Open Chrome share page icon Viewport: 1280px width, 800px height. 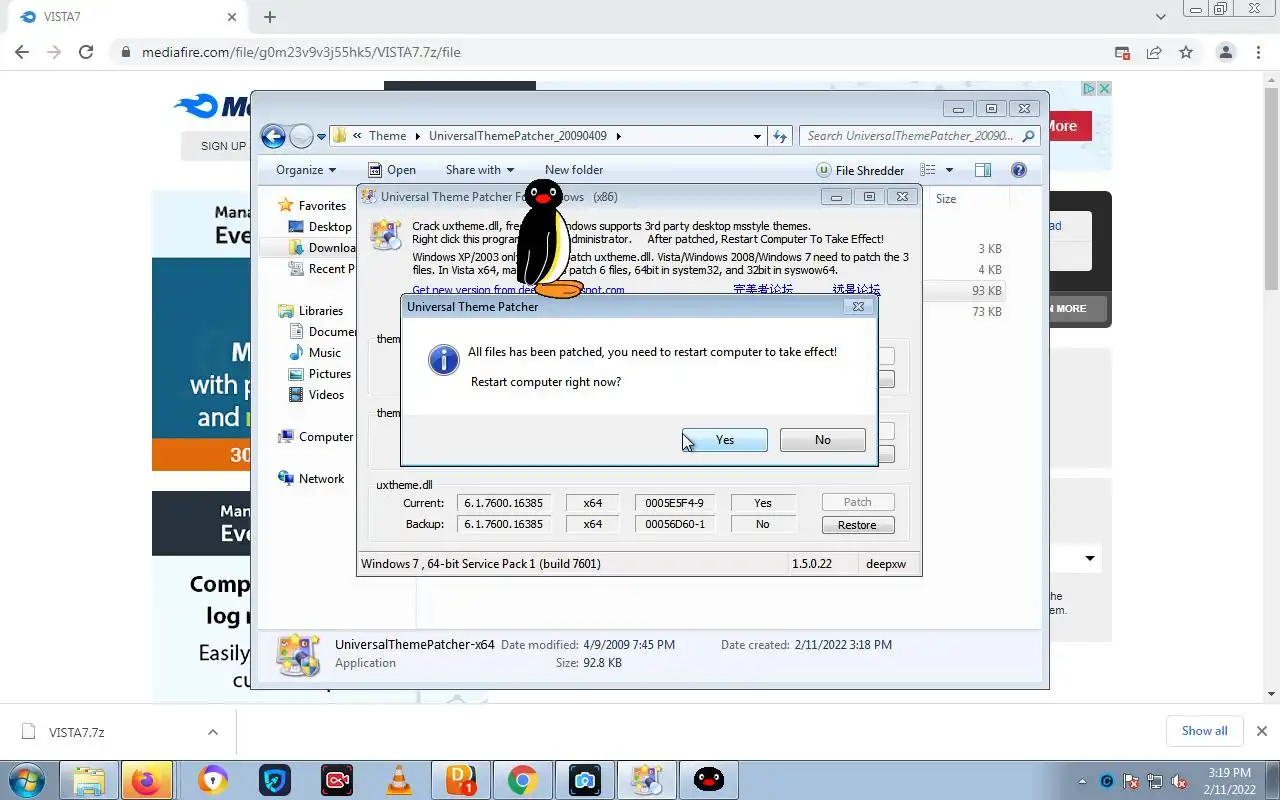[1154, 52]
